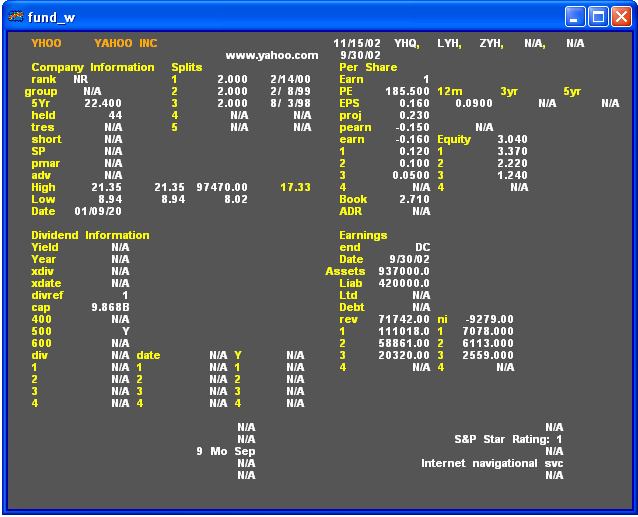Select the cap value 9.868B
This screenshot has height=517, width=638.
[x=110, y=308]
